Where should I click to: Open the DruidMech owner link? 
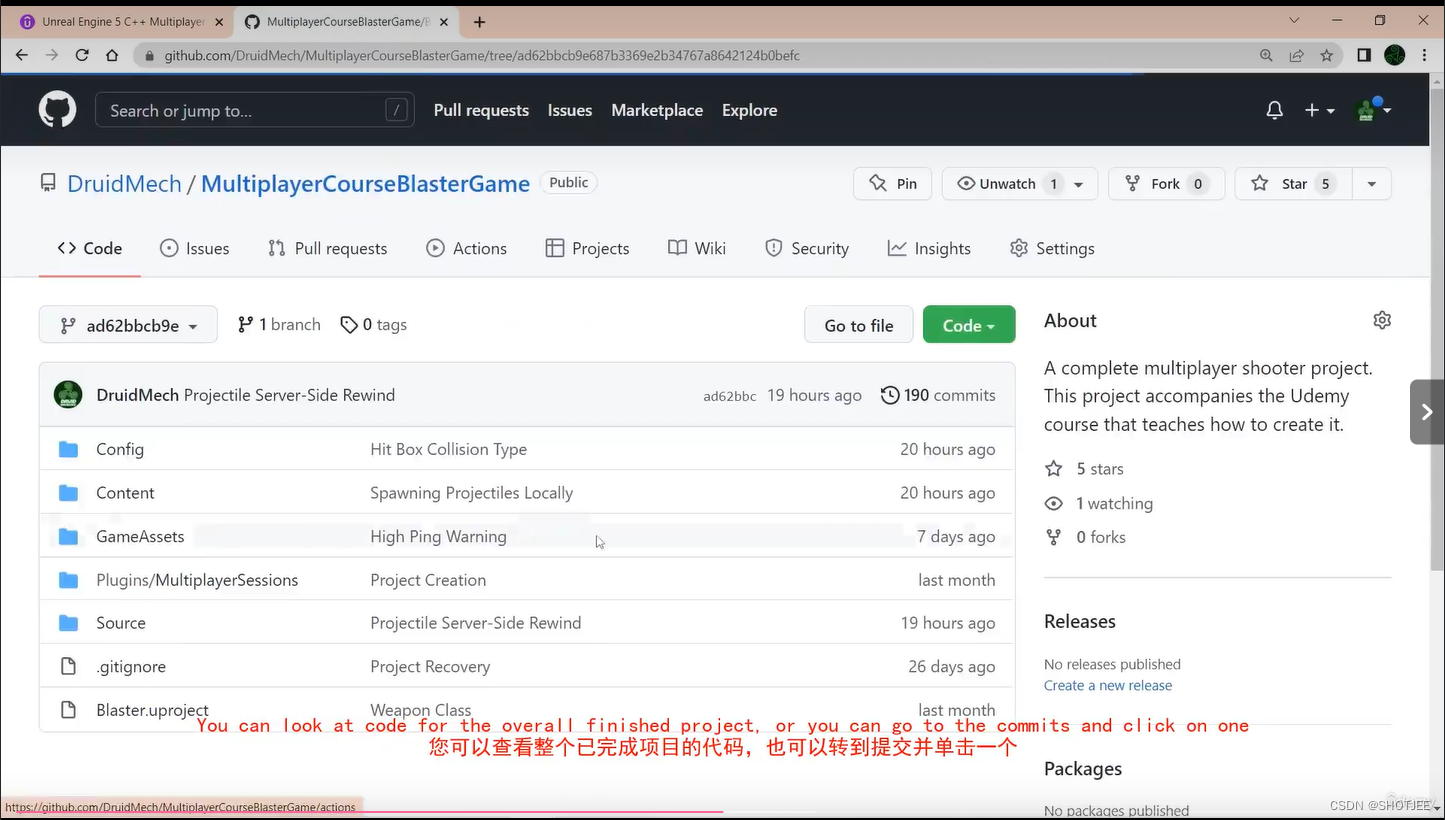pyautogui.click(x=124, y=184)
